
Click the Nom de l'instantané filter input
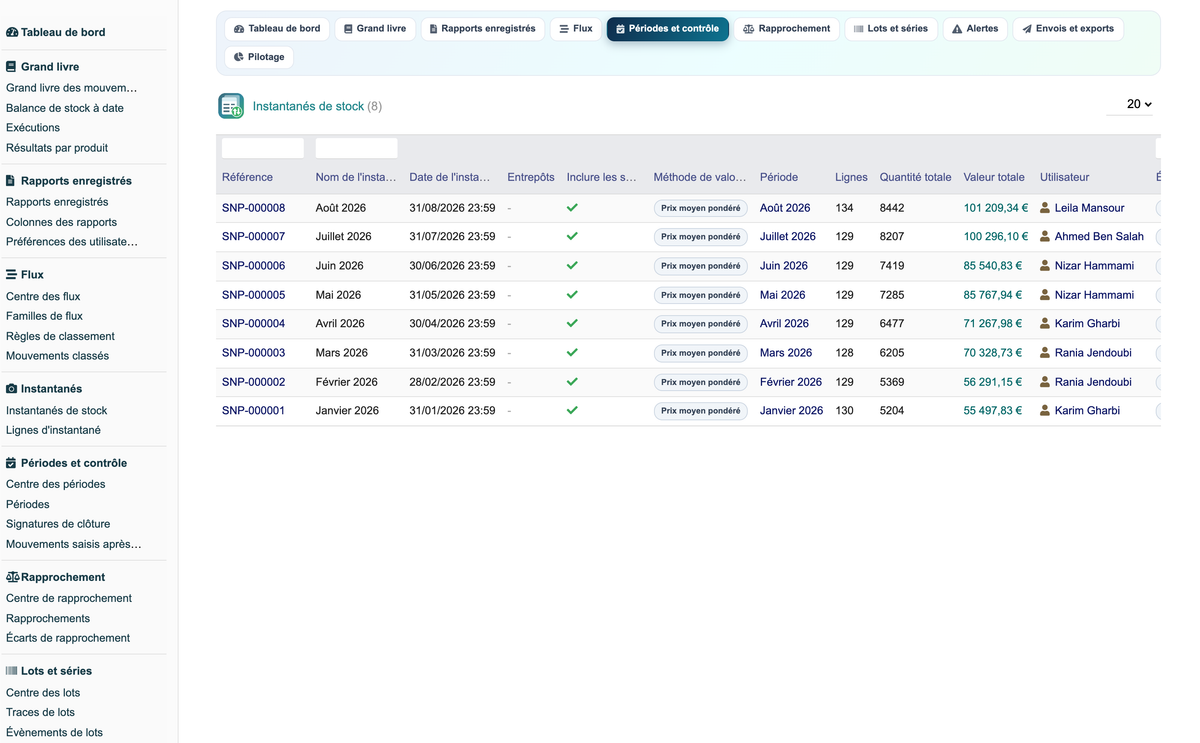[x=357, y=148]
